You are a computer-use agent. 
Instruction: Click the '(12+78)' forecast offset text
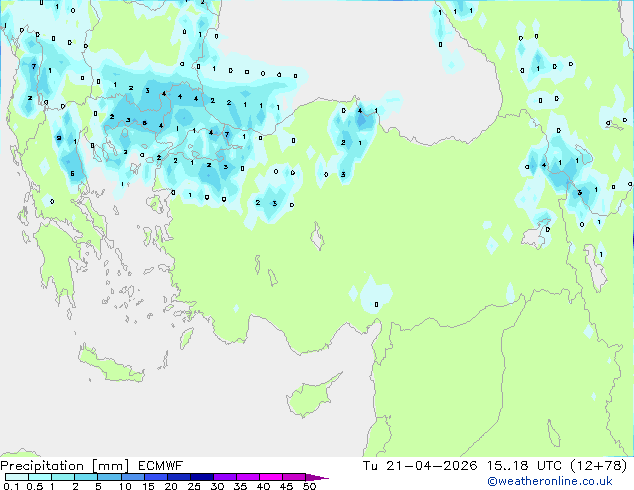[598, 466]
